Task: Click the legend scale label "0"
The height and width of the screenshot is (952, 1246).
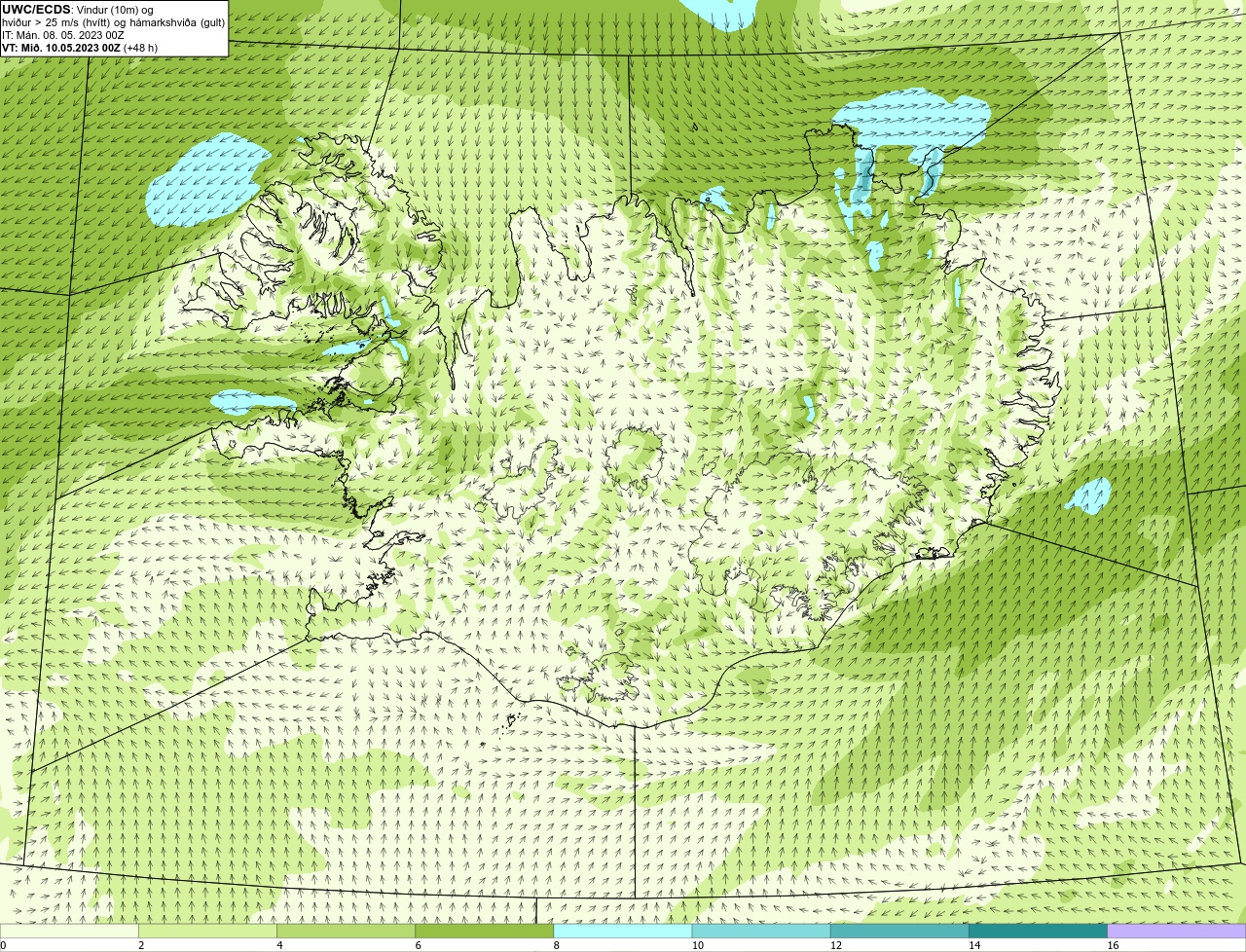Action: click(x=4, y=945)
